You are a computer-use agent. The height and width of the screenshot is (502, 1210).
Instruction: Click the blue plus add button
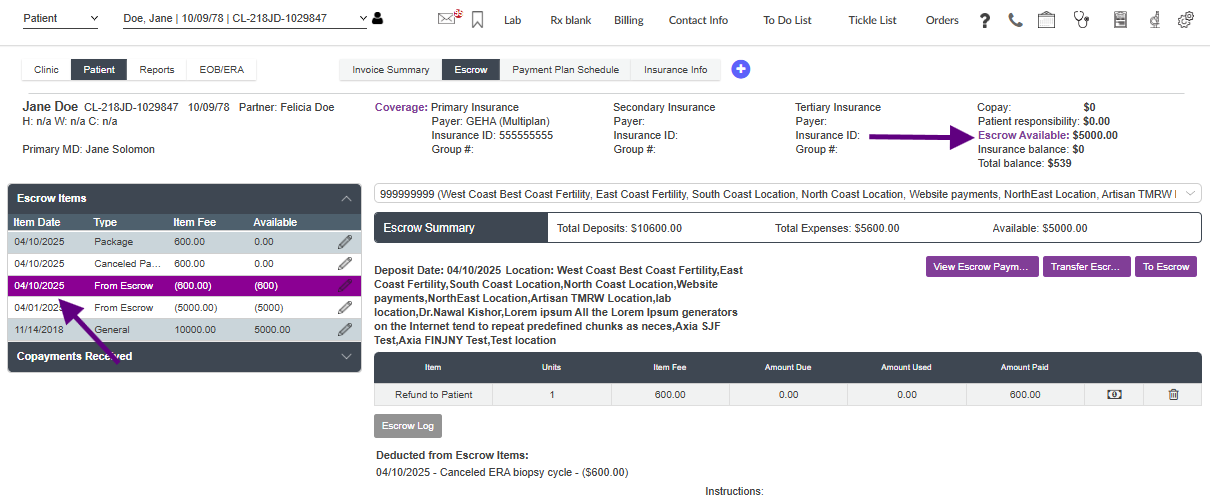[x=740, y=69]
